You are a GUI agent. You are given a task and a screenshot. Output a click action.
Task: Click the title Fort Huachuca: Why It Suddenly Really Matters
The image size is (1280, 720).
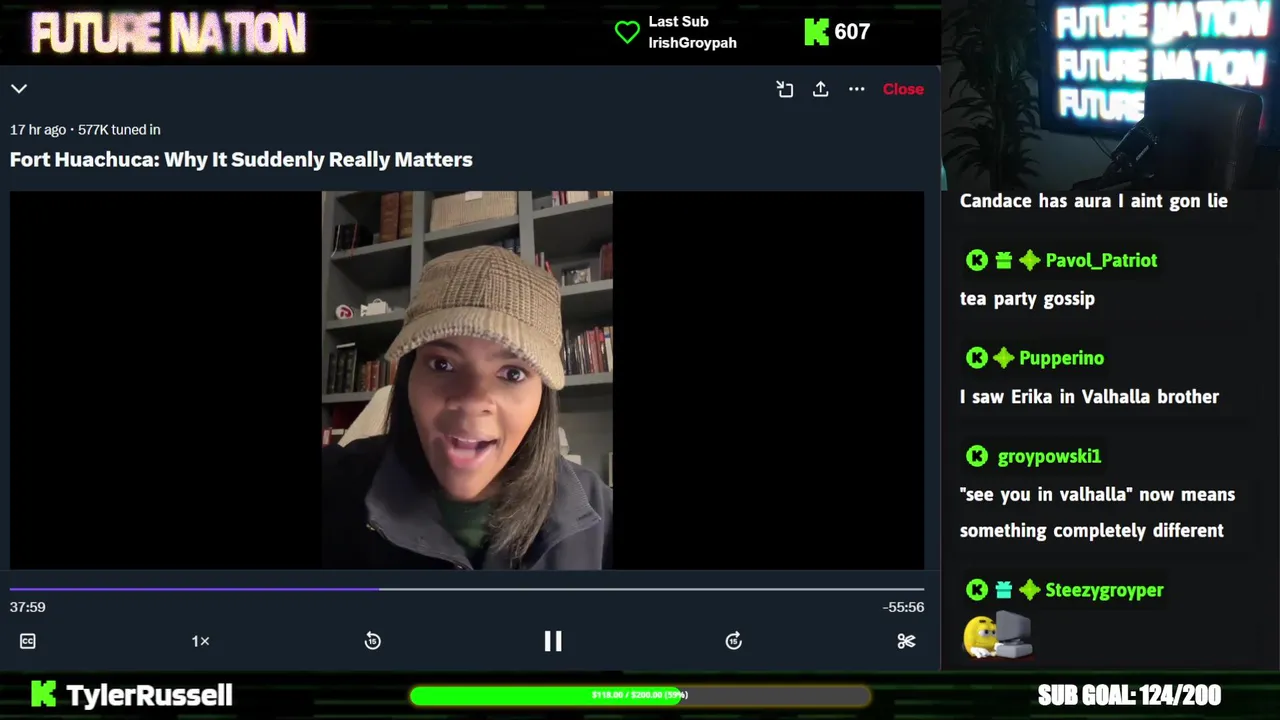[x=241, y=159]
